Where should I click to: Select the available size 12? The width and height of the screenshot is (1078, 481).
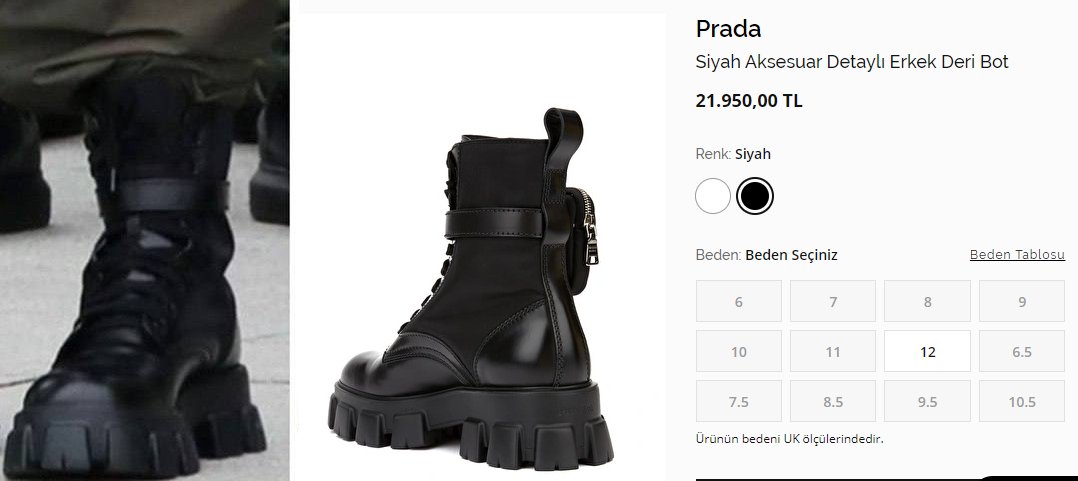(x=927, y=351)
